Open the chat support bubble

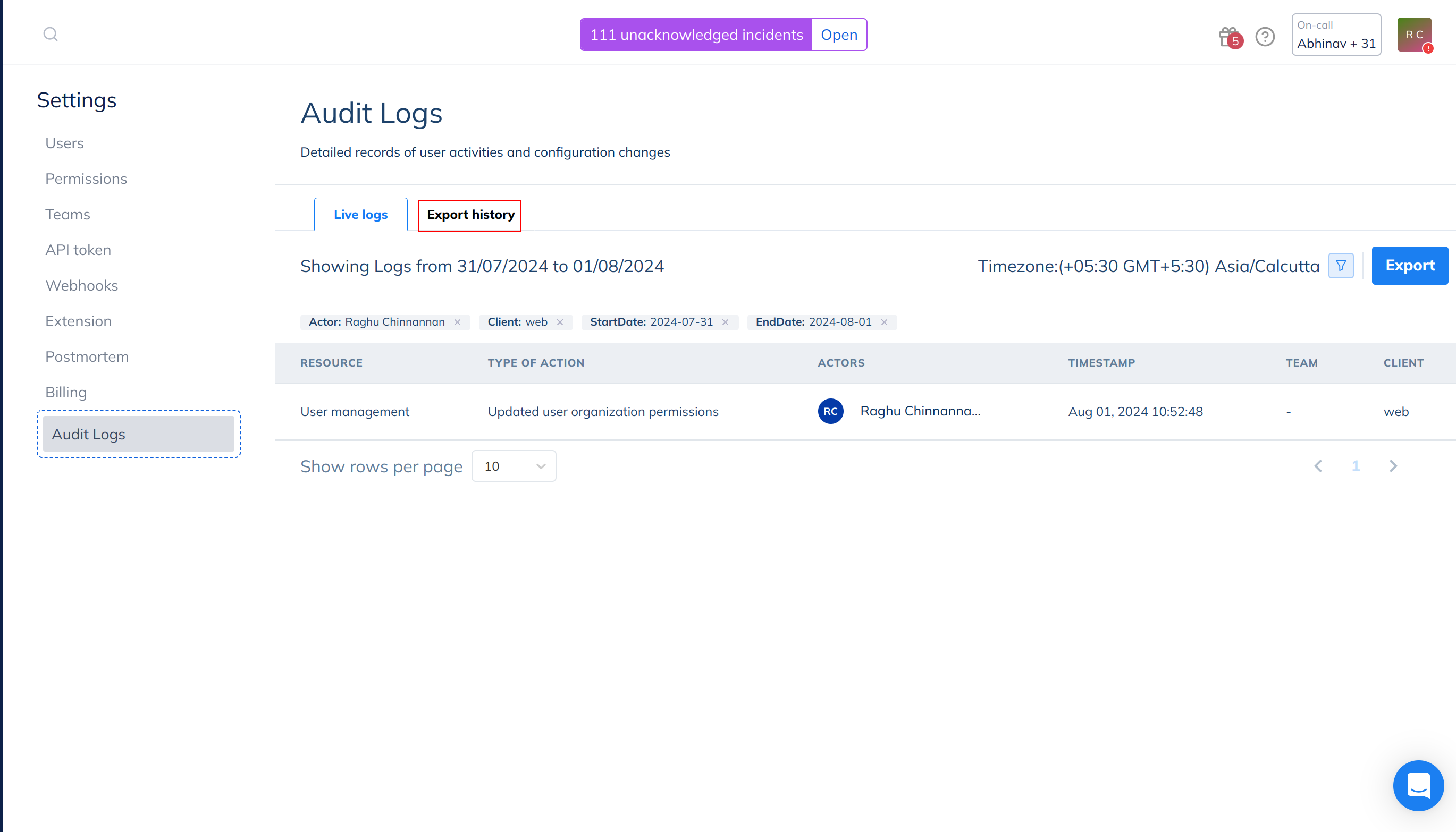1418,785
